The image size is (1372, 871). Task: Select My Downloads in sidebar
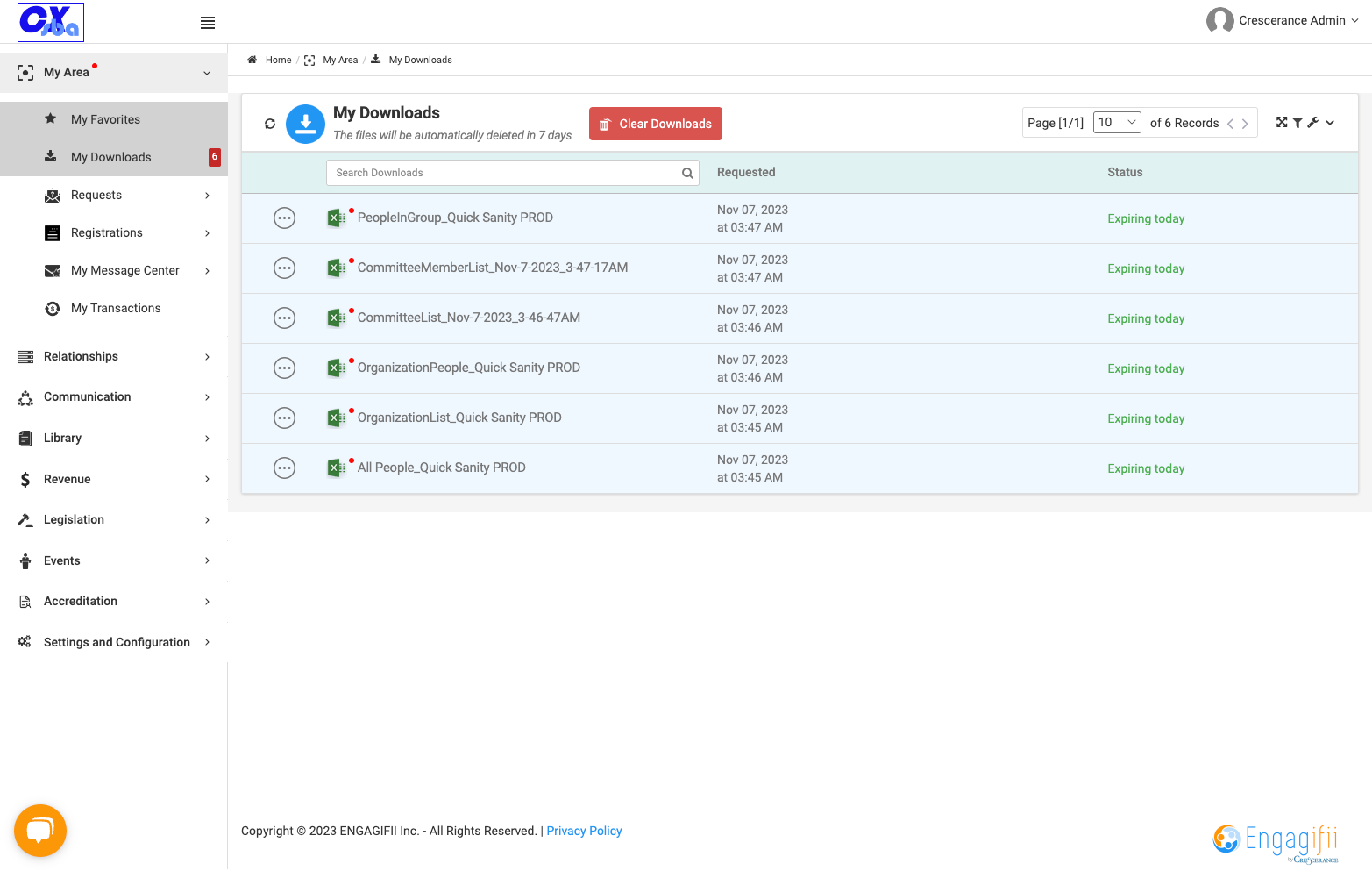(x=114, y=157)
